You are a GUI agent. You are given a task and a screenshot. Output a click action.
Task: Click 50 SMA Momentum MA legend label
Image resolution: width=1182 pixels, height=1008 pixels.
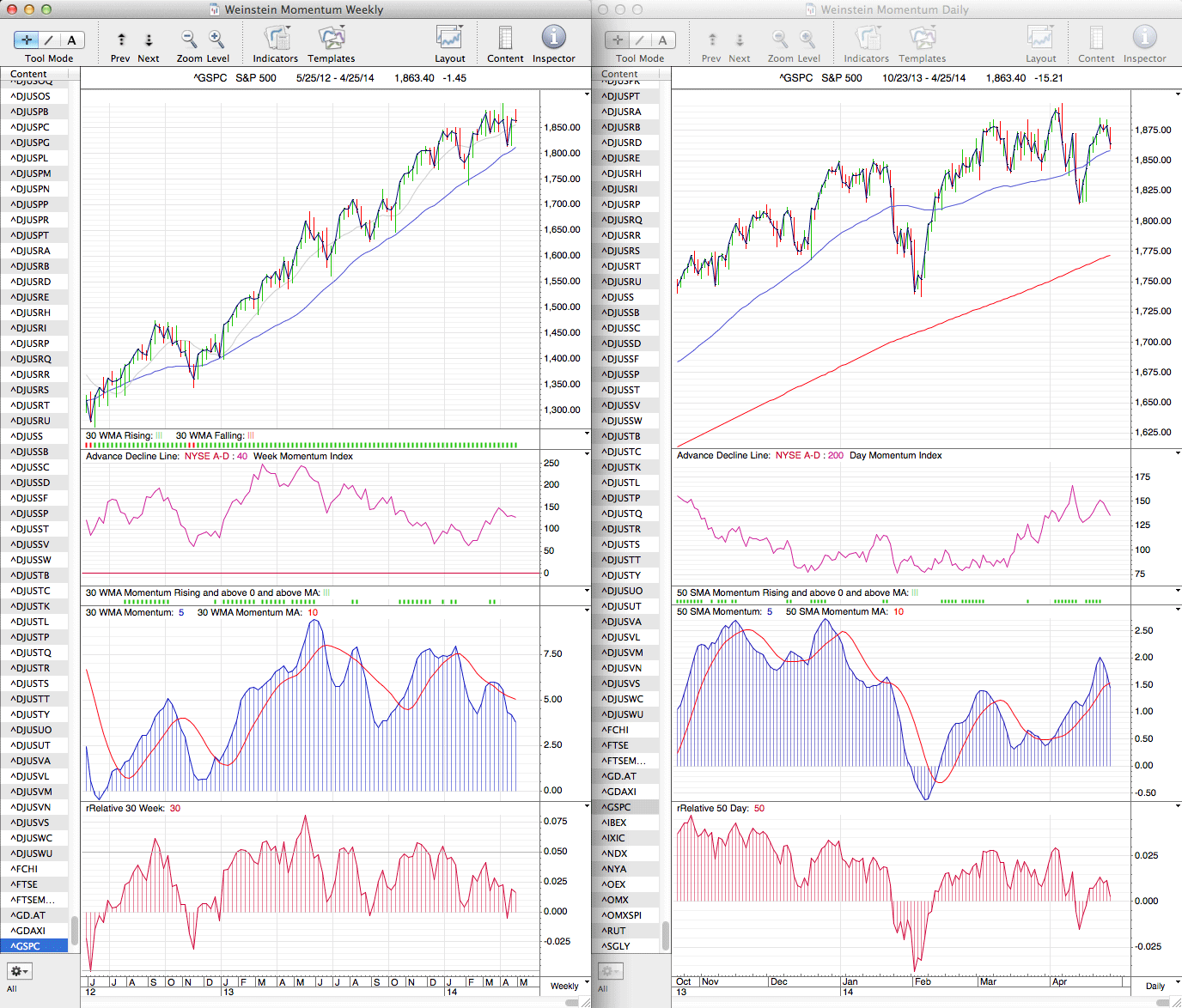pyautogui.click(x=844, y=611)
